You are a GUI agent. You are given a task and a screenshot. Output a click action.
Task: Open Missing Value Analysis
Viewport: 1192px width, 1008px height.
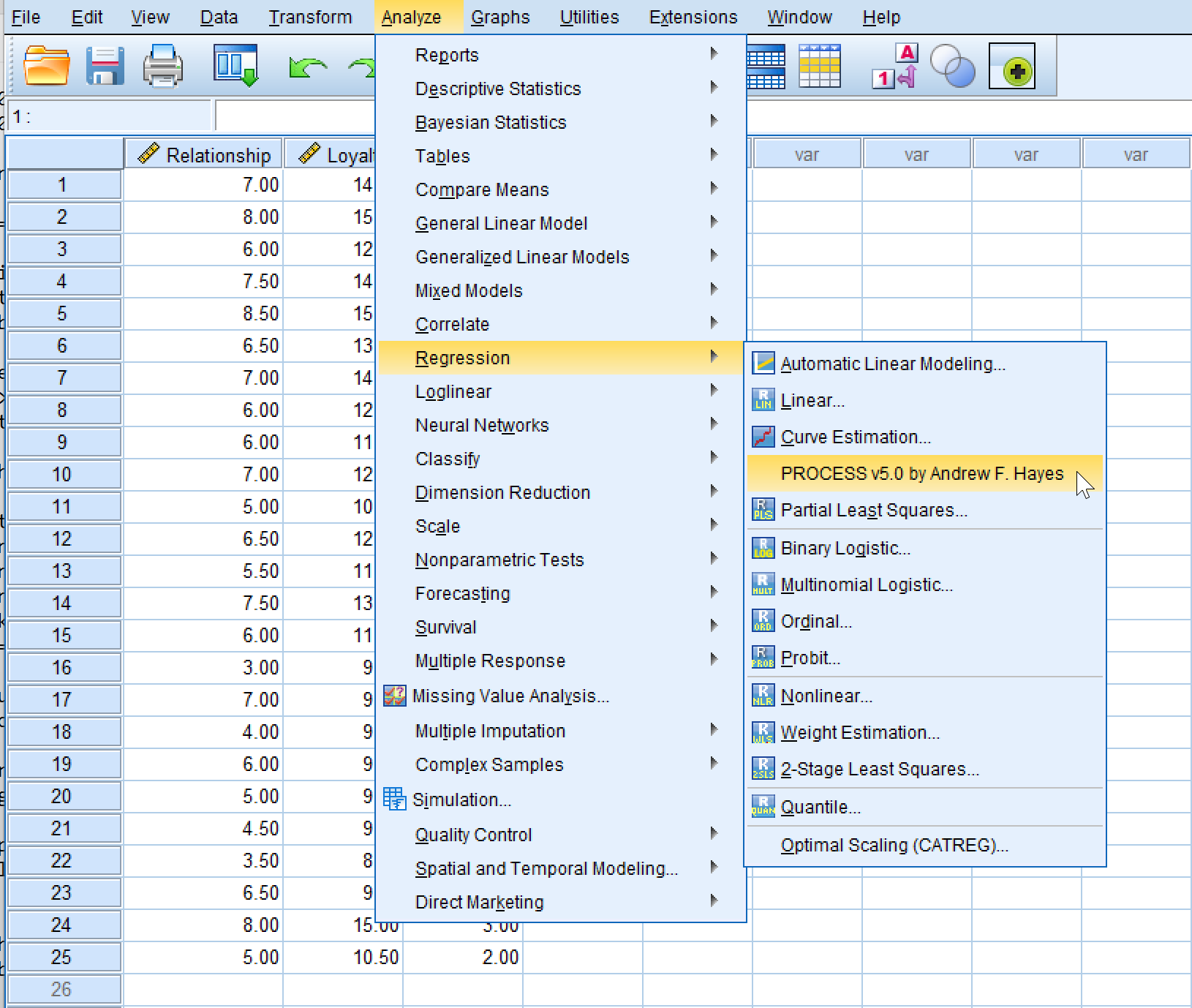point(510,696)
